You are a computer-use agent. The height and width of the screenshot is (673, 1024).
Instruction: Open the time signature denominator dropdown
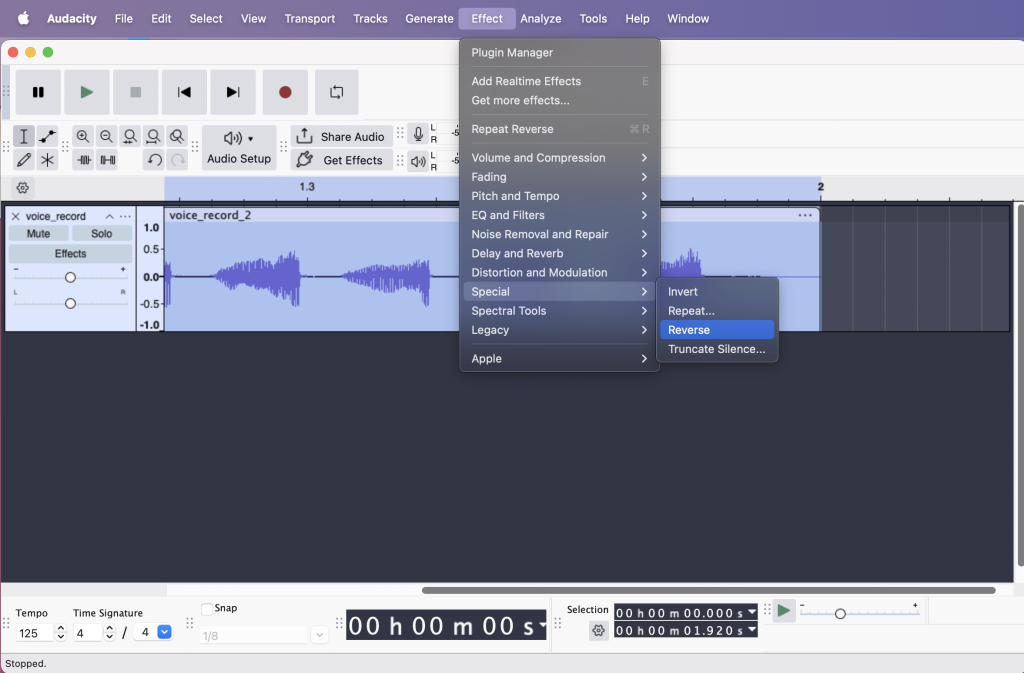tap(165, 632)
